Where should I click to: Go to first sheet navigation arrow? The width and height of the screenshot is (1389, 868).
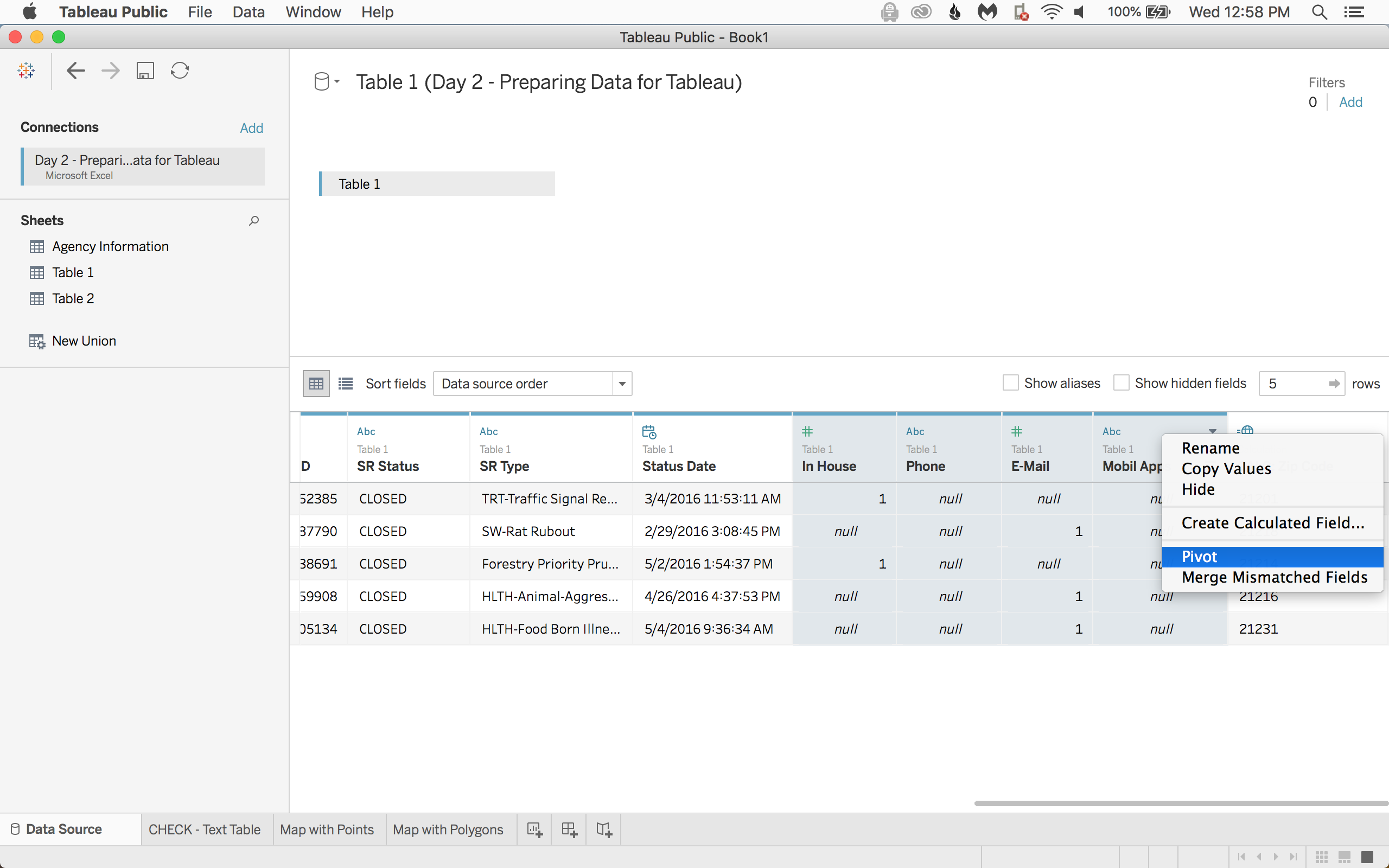pos(1241,857)
